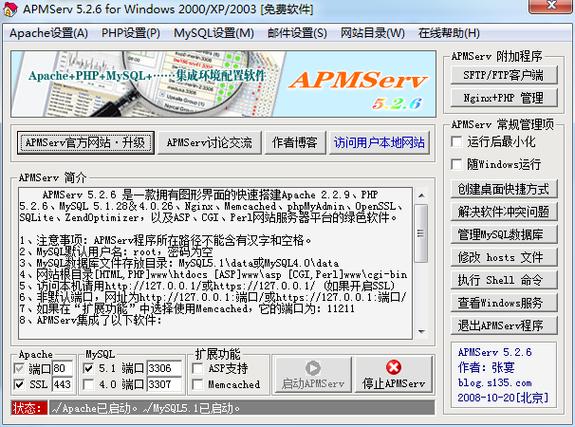Enable 随Windows运行 checkbox

click(457, 164)
